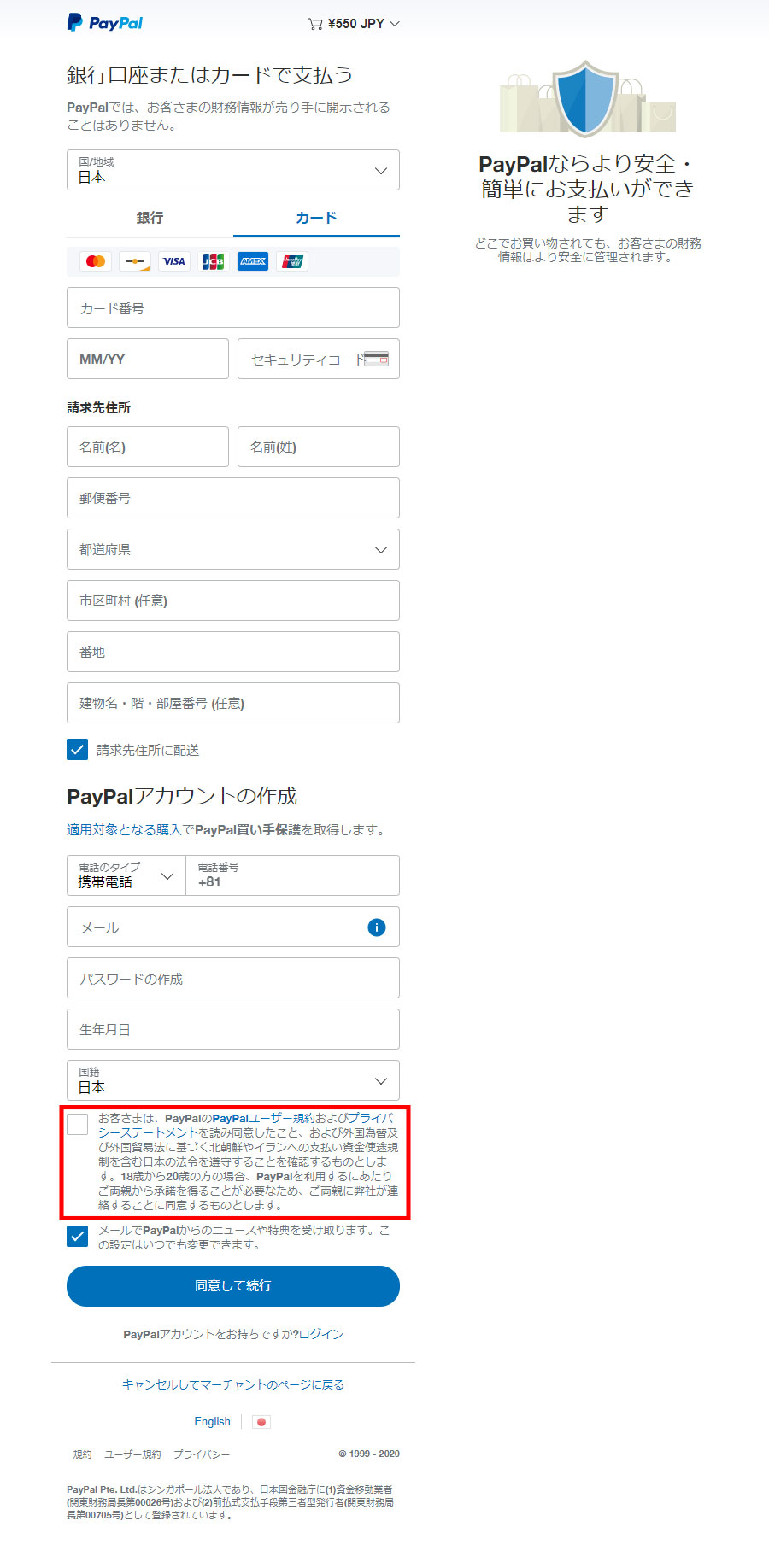Click the email field info icon

click(x=376, y=927)
